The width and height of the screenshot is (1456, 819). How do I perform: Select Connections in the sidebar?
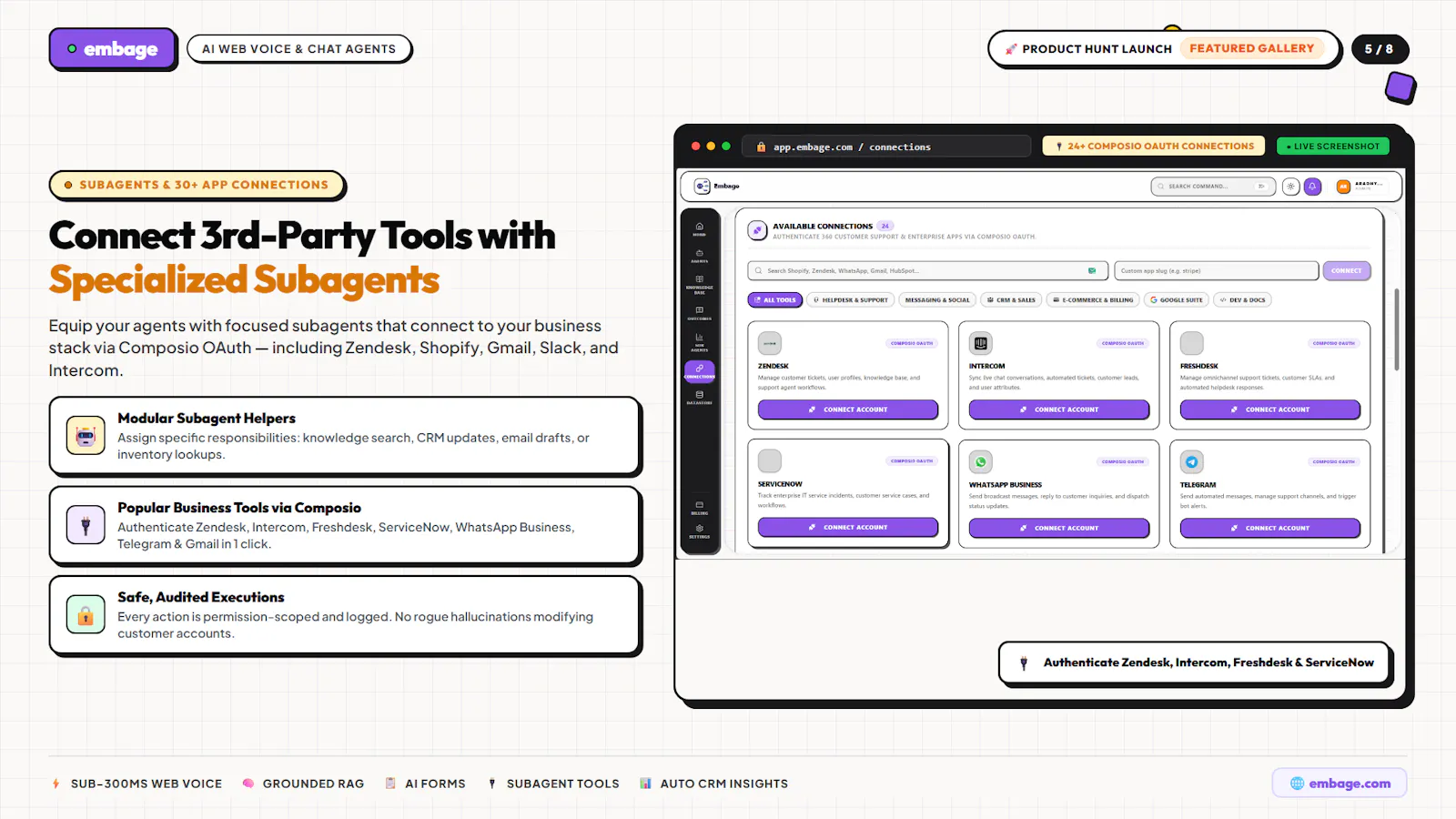tap(699, 371)
